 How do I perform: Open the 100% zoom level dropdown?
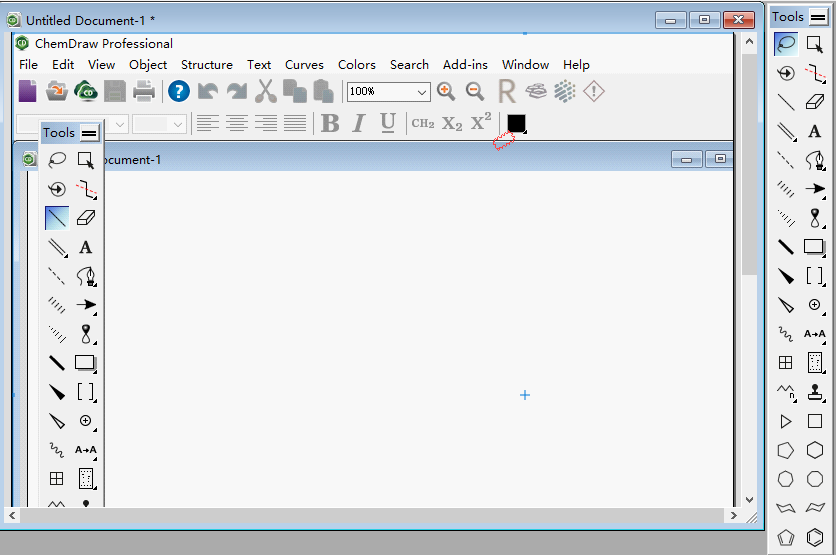(421, 92)
